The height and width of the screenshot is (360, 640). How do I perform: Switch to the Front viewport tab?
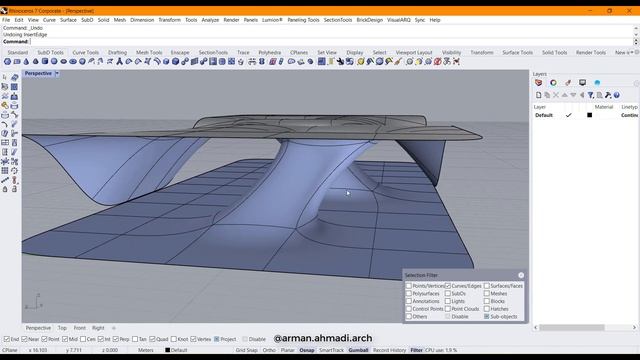point(80,328)
